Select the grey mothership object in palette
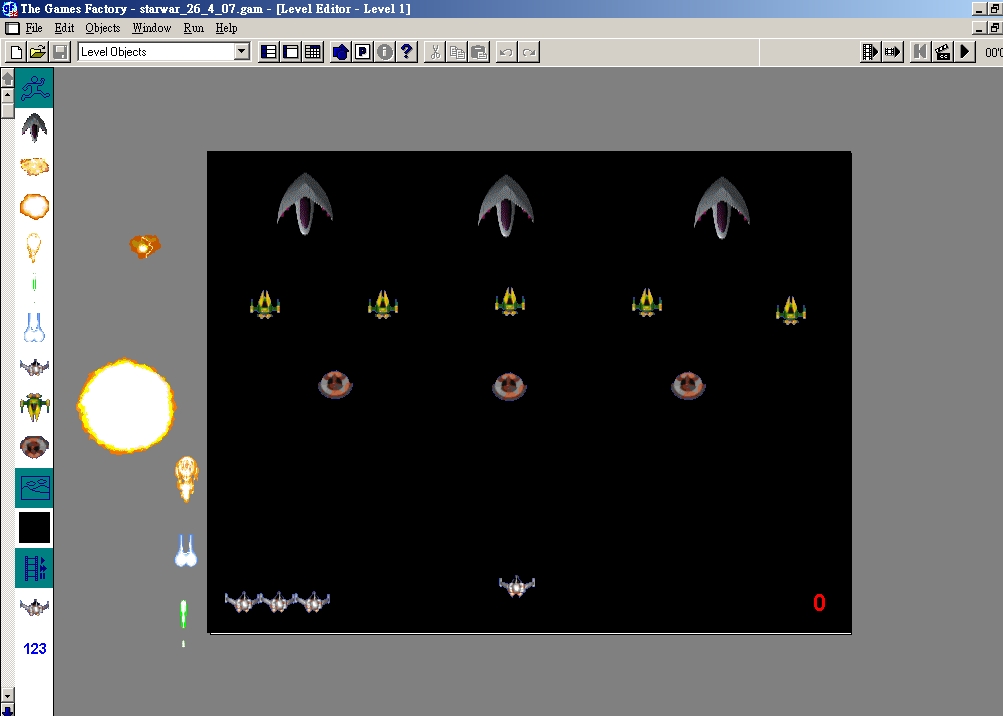 click(34, 127)
